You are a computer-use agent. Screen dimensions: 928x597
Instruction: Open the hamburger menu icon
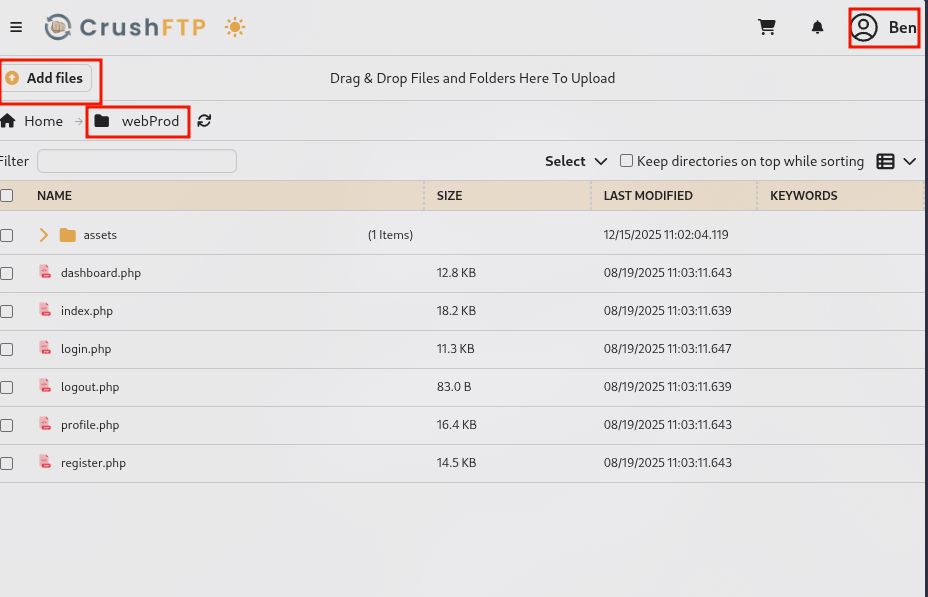tap(16, 27)
